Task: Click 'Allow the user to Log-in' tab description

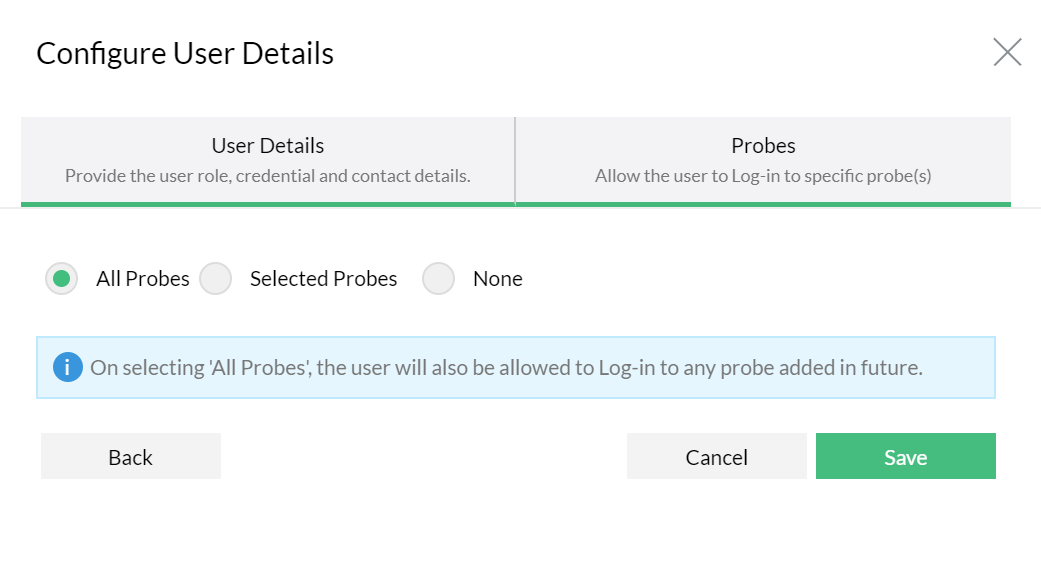Action: click(x=763, y=176)
